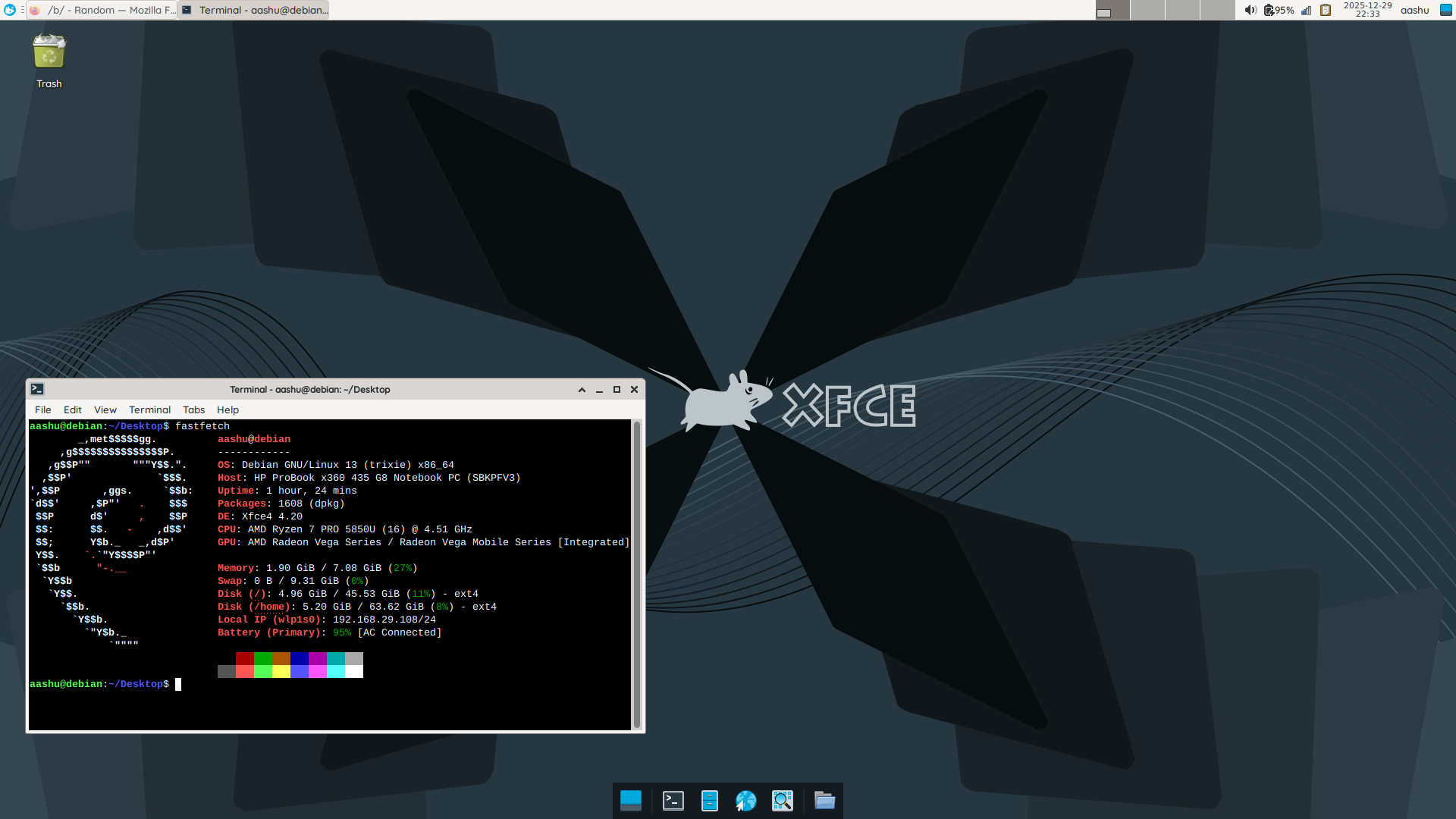
Task: Switch to the second workspace in pager
Action: 1147,10
